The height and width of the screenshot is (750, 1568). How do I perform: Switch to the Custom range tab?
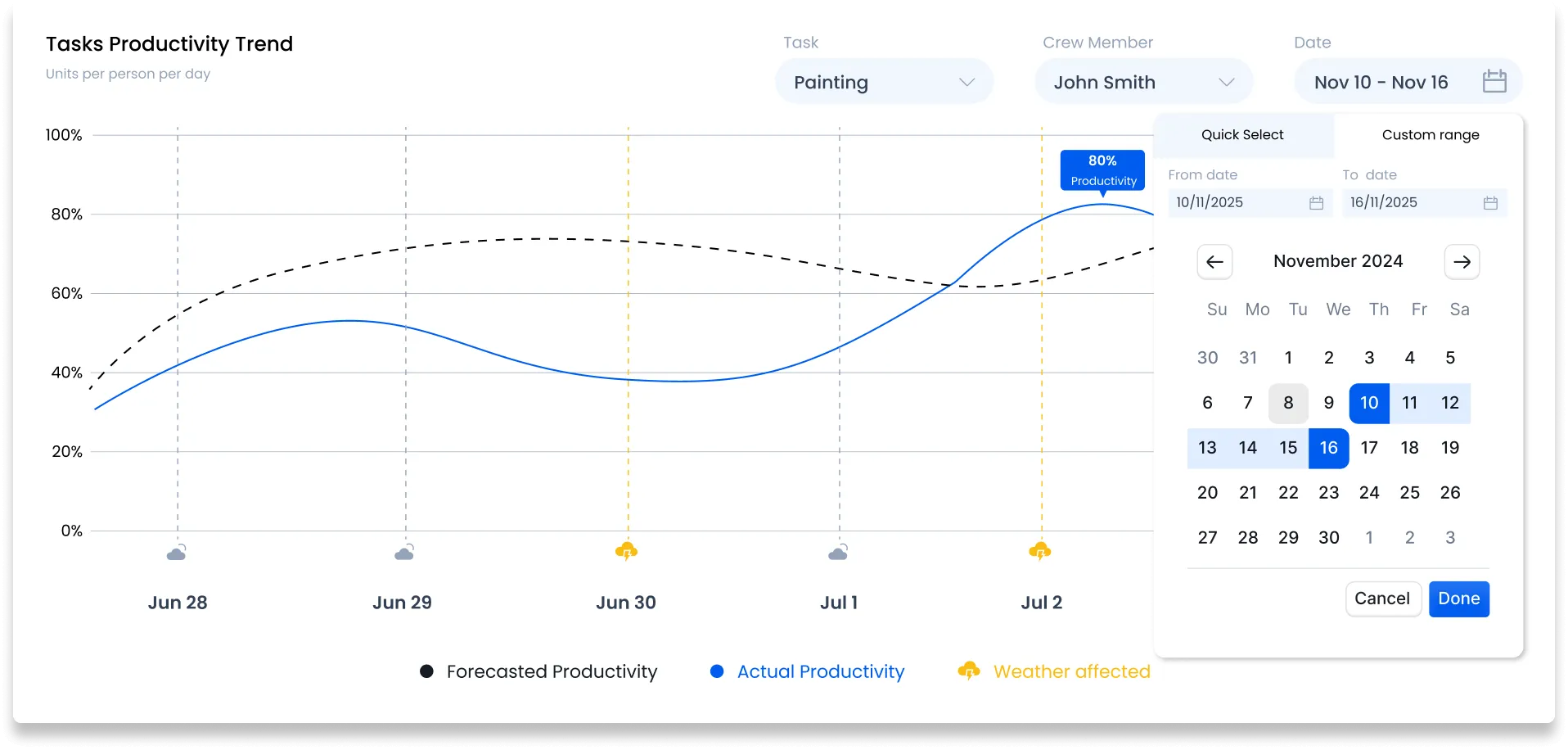[1429, 134]
